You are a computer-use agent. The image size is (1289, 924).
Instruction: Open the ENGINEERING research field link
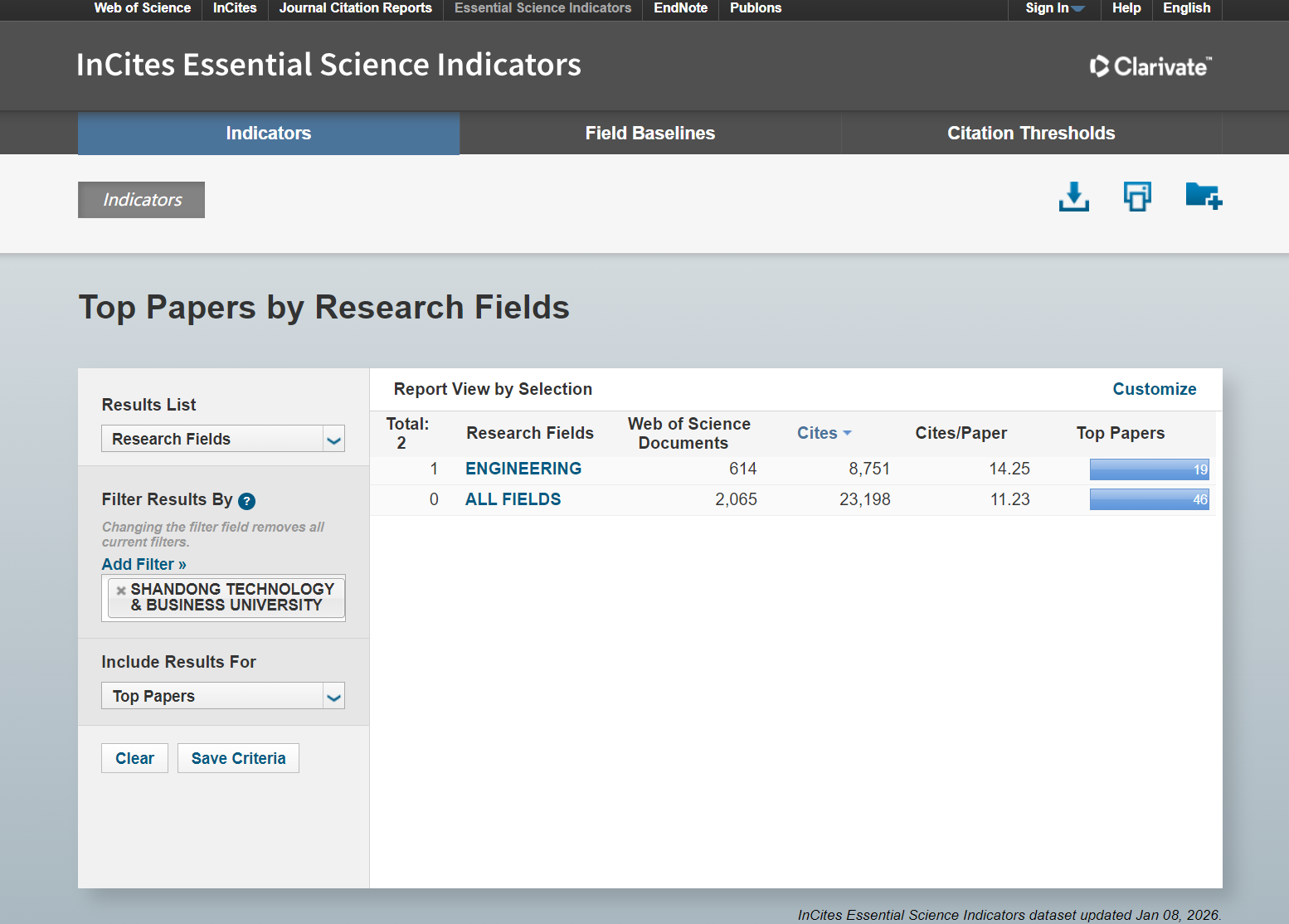(523, 469)
